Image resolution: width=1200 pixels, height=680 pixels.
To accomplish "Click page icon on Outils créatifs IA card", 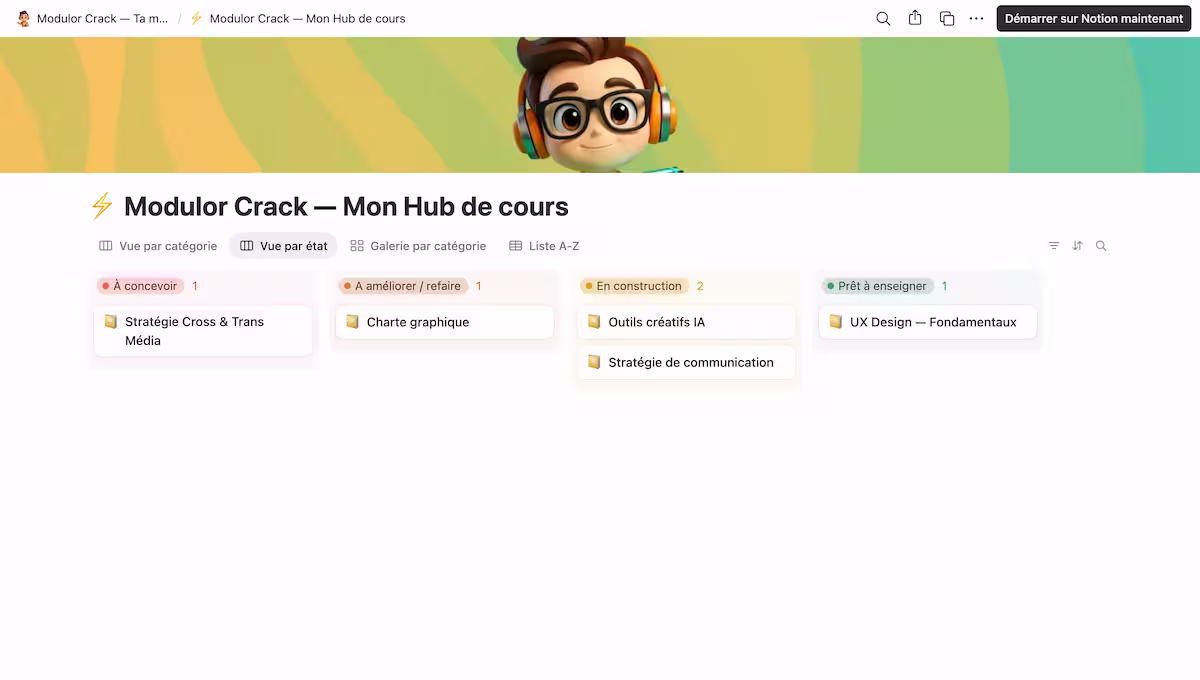I will (594, 322).
